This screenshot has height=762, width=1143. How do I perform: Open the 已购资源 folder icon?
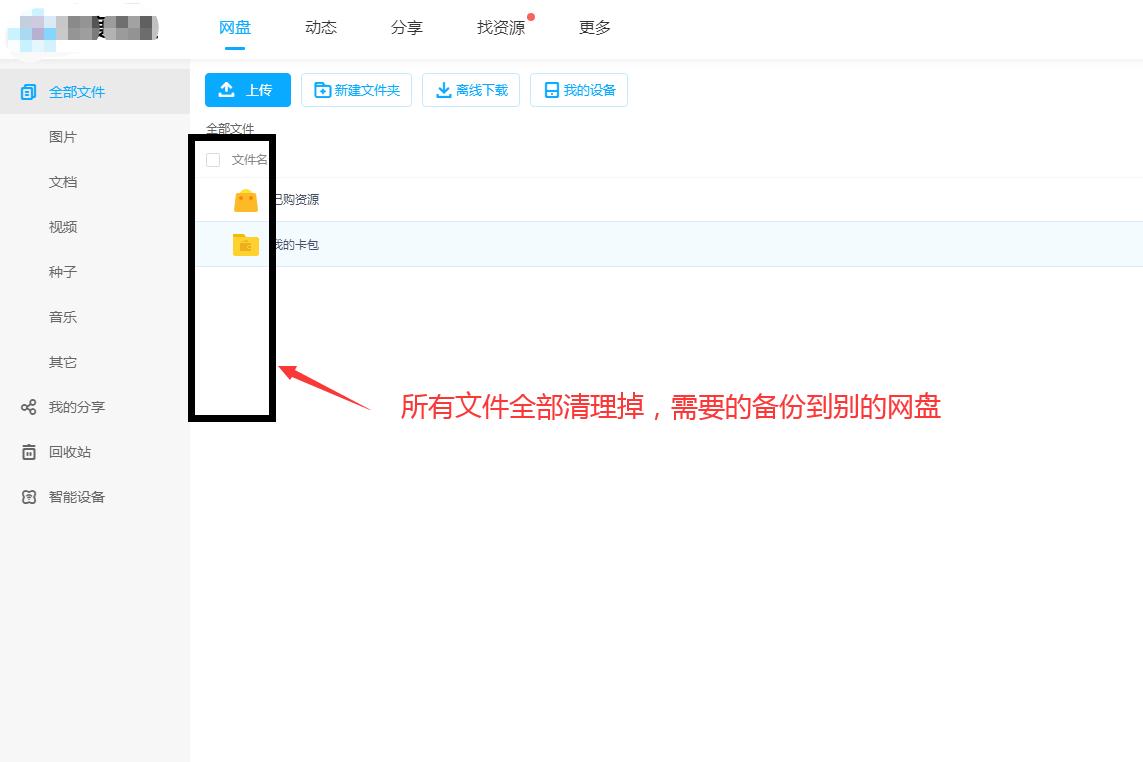pos(245,199)
